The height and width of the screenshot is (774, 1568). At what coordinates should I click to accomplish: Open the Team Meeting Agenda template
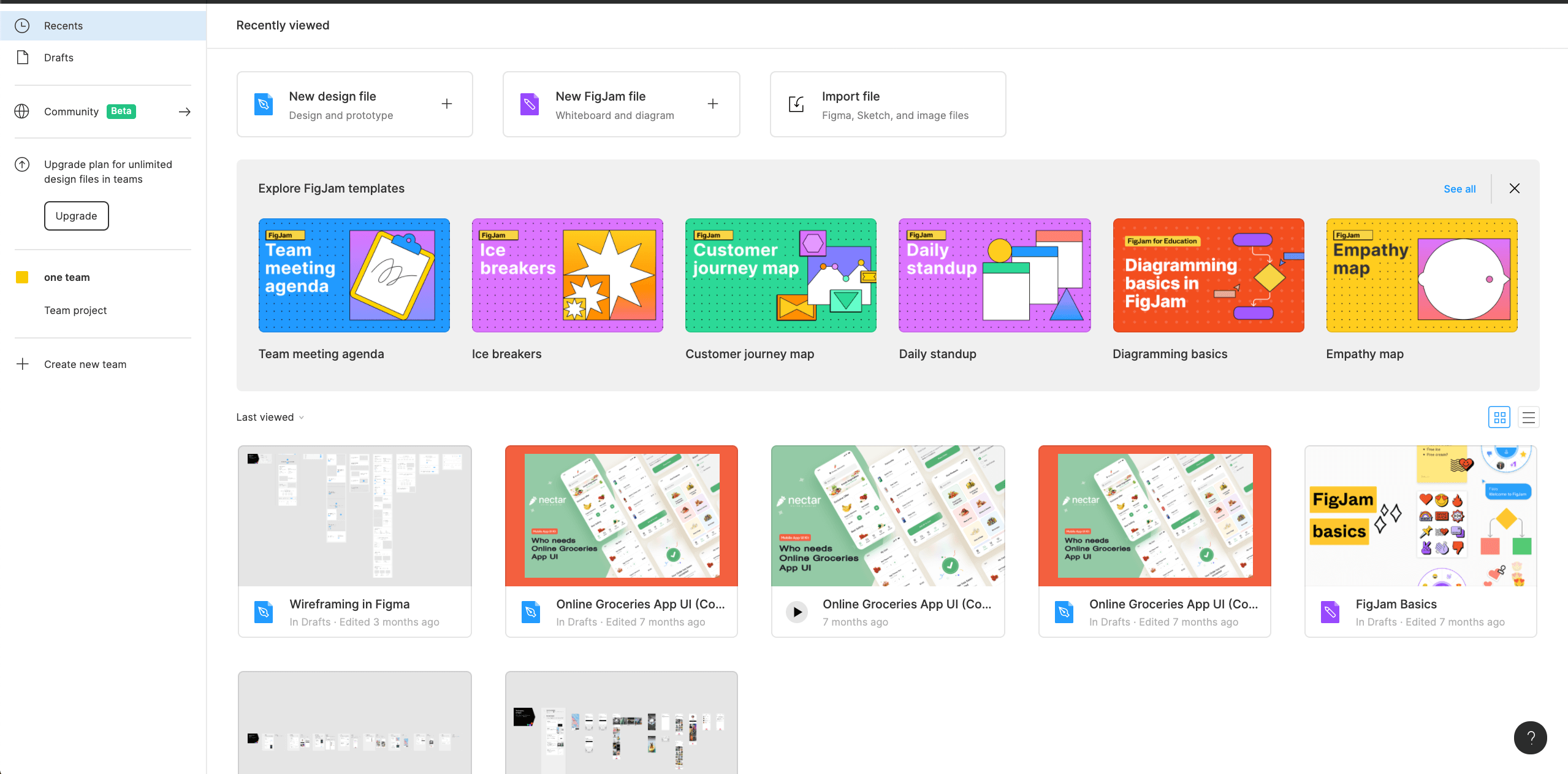click(354, 275)
